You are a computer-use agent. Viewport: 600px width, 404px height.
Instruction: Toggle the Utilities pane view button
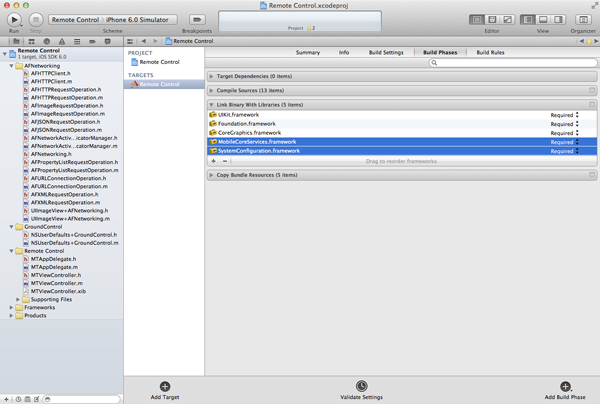tap(558, 20)
